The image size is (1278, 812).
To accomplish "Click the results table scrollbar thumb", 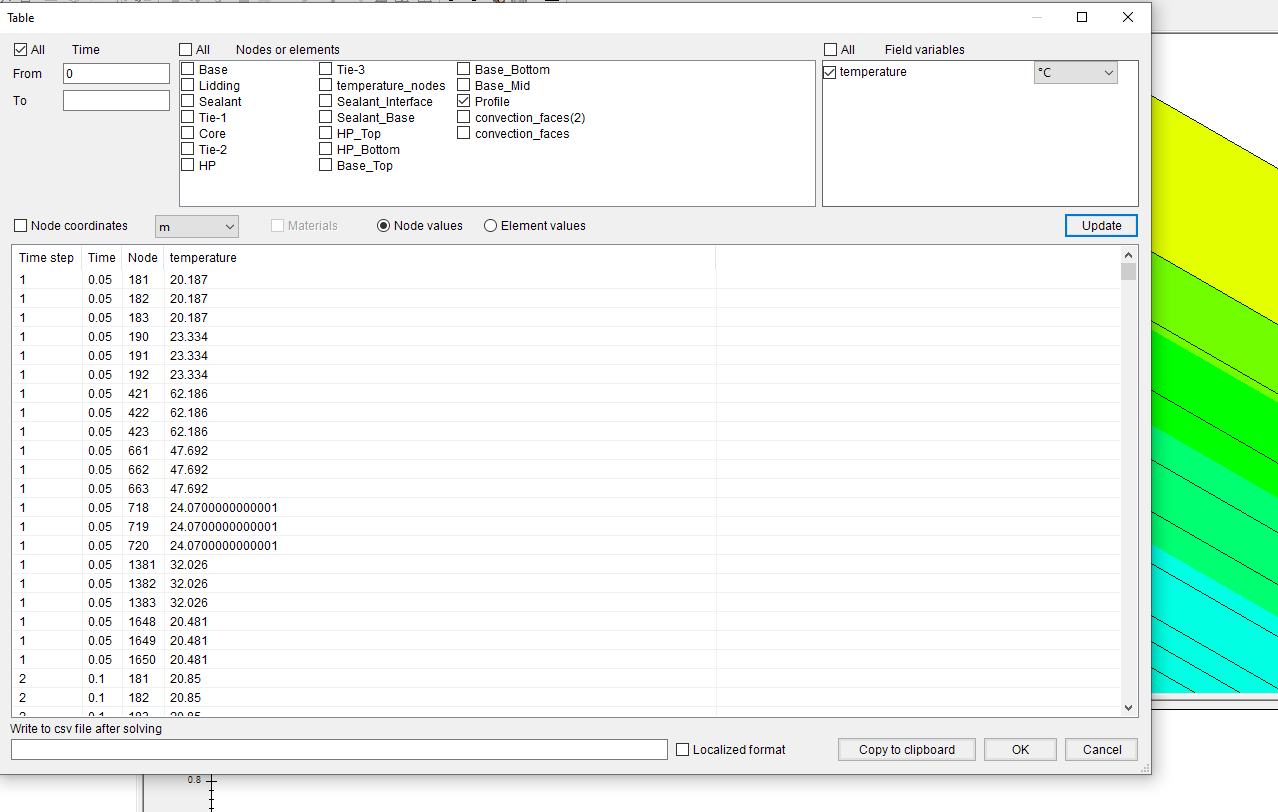I will coord(1128,271).
